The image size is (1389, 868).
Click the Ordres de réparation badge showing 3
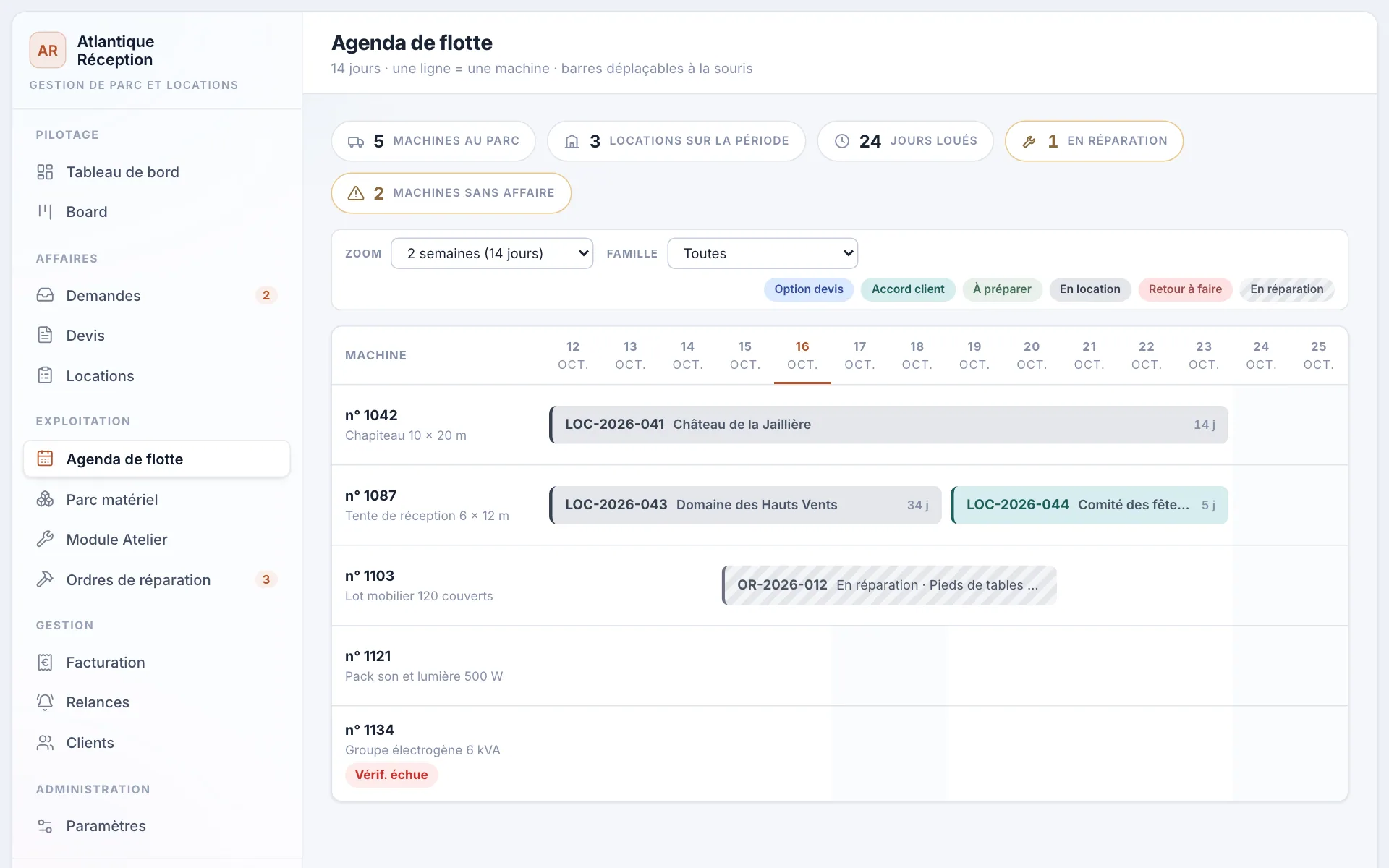pyautogui.click(x=266, y=579)
